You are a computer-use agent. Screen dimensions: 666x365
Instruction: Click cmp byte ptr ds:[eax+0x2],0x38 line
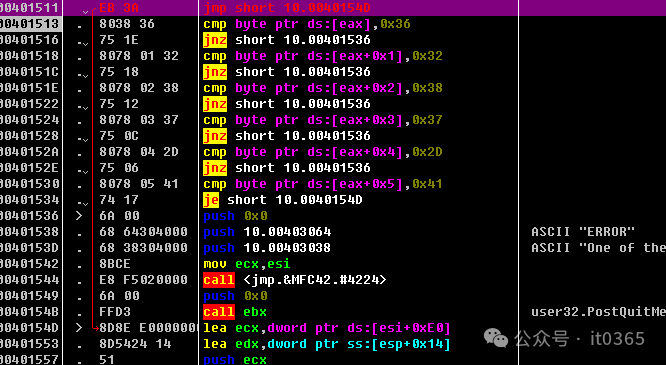point(323,88)
